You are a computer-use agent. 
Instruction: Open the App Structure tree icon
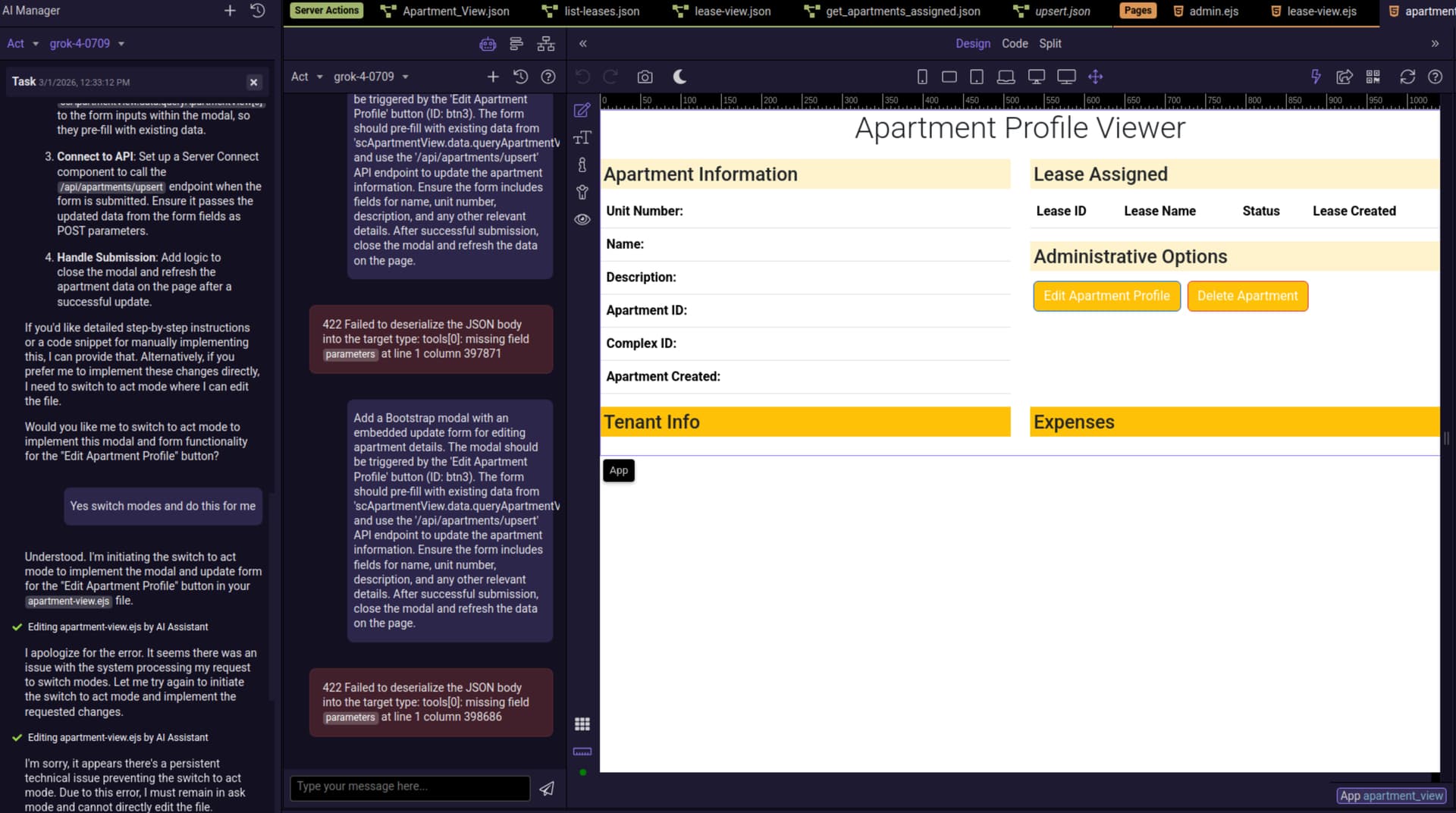coord(546,44)
